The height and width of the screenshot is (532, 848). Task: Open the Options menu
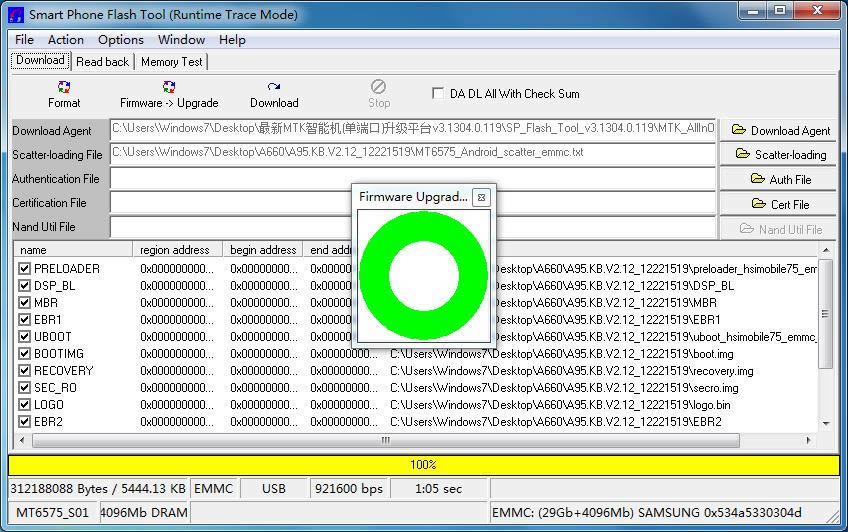[x=120, y=40]
